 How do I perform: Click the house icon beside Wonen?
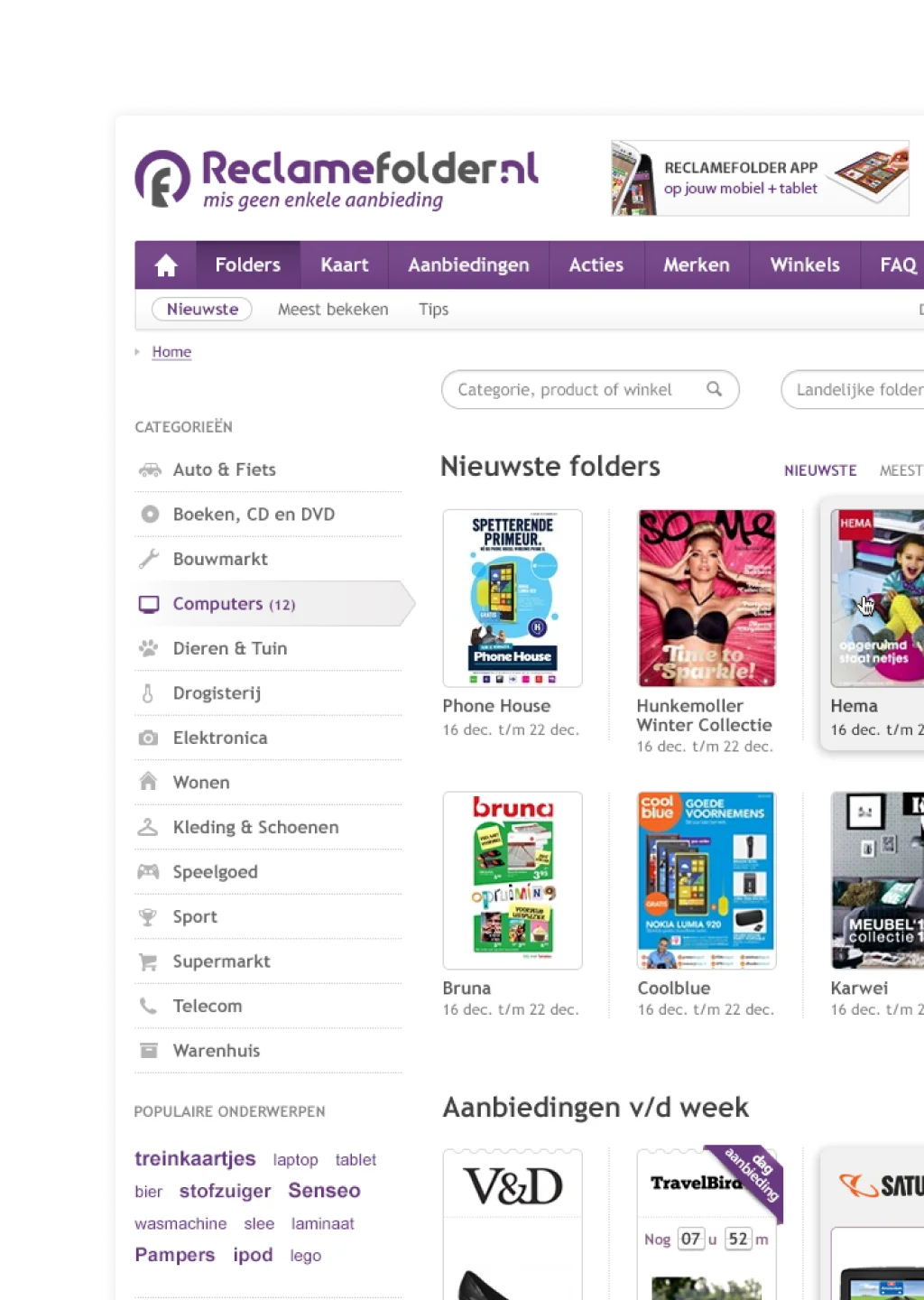pyautogui.click(x=148, y=782)
